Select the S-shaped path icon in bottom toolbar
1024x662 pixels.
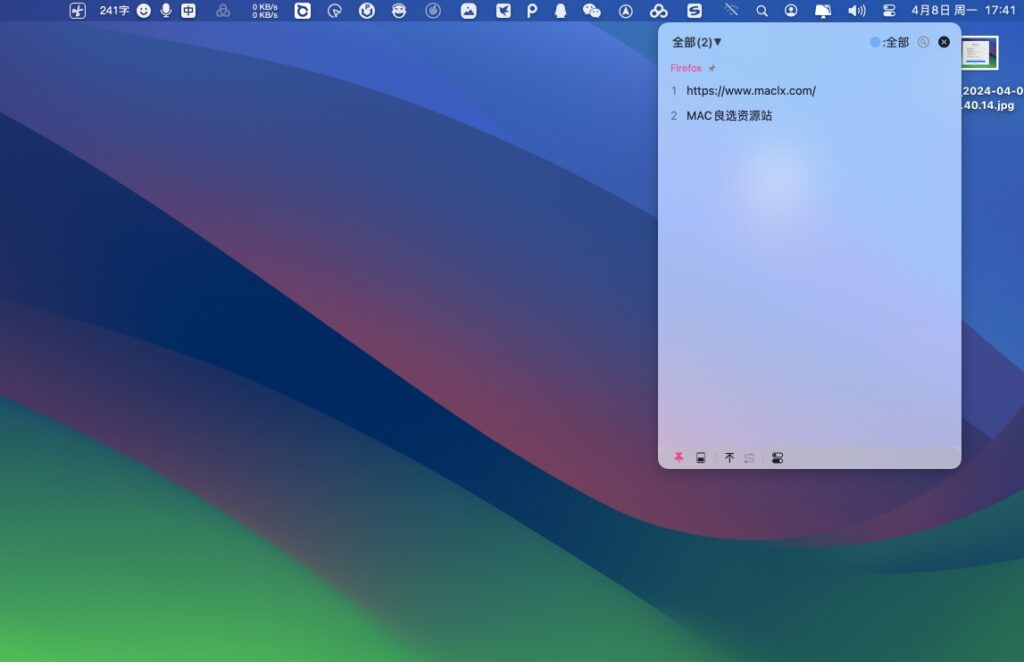[x=751, y=458]
